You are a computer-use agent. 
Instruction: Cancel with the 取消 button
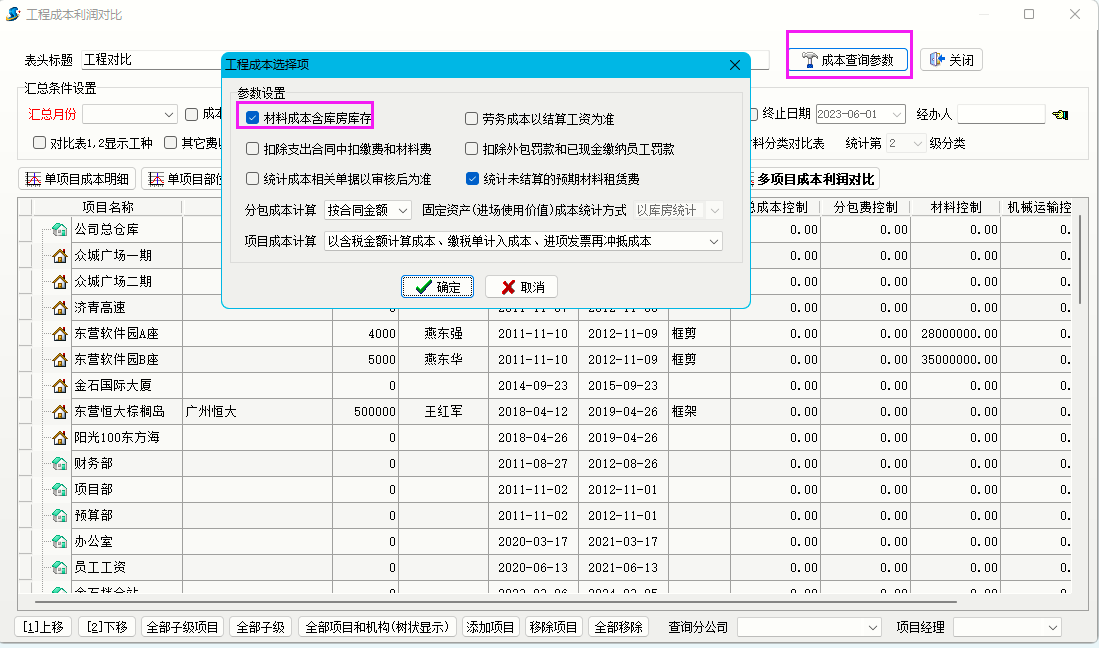522,287
